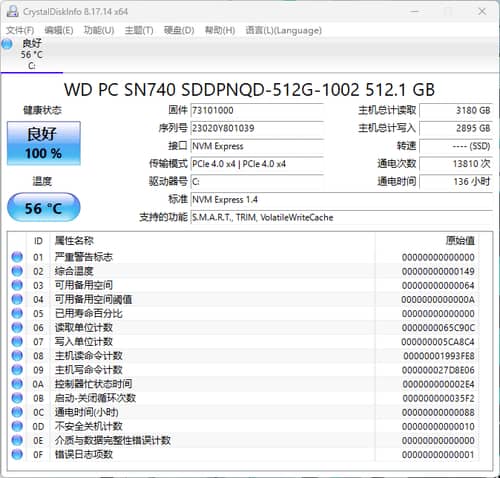Image resolution: width=500 pixels, height=478 pixels.
Task: Click status orb beside 主机读命令计数 row
Action: [17, 356]
